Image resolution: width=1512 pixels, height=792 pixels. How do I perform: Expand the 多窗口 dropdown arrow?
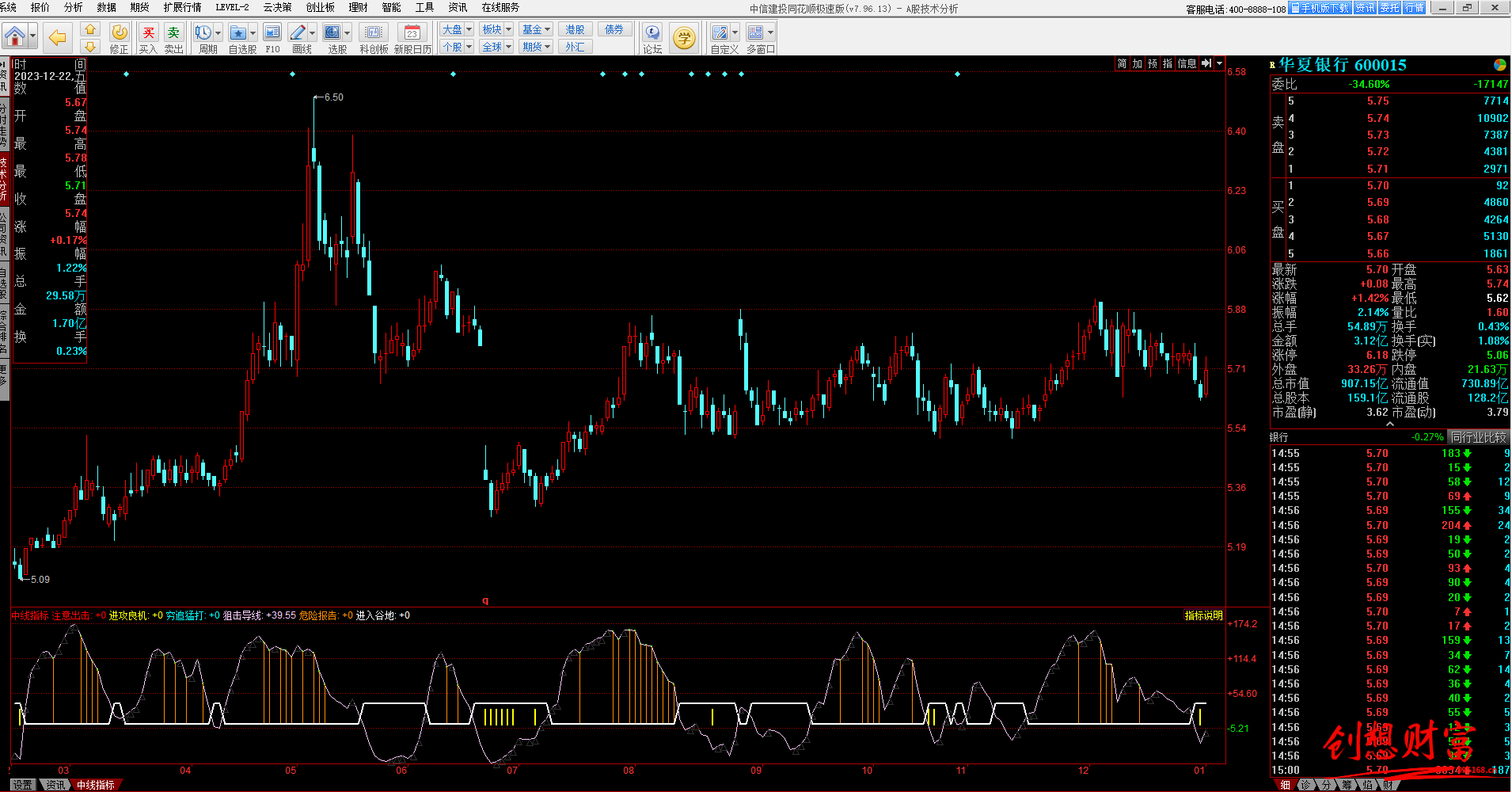770,33
